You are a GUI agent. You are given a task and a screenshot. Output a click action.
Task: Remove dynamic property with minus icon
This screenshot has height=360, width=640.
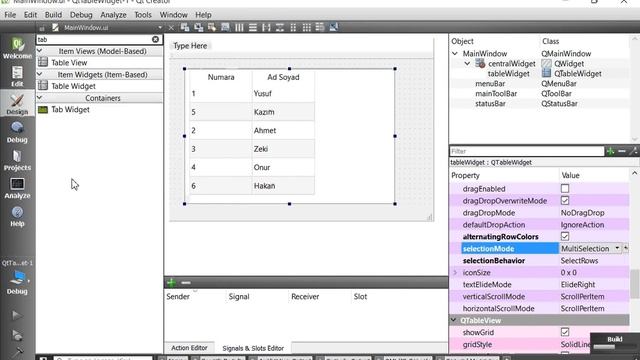click(622, 151)
